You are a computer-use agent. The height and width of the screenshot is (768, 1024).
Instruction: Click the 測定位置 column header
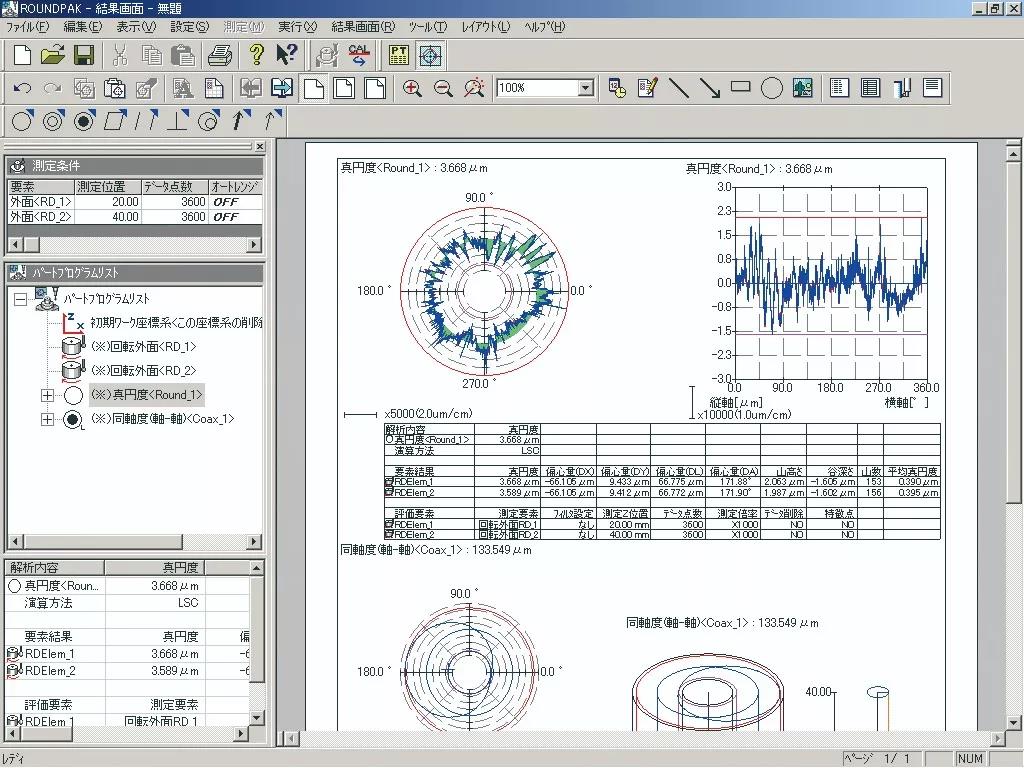(x=101, y=187)
